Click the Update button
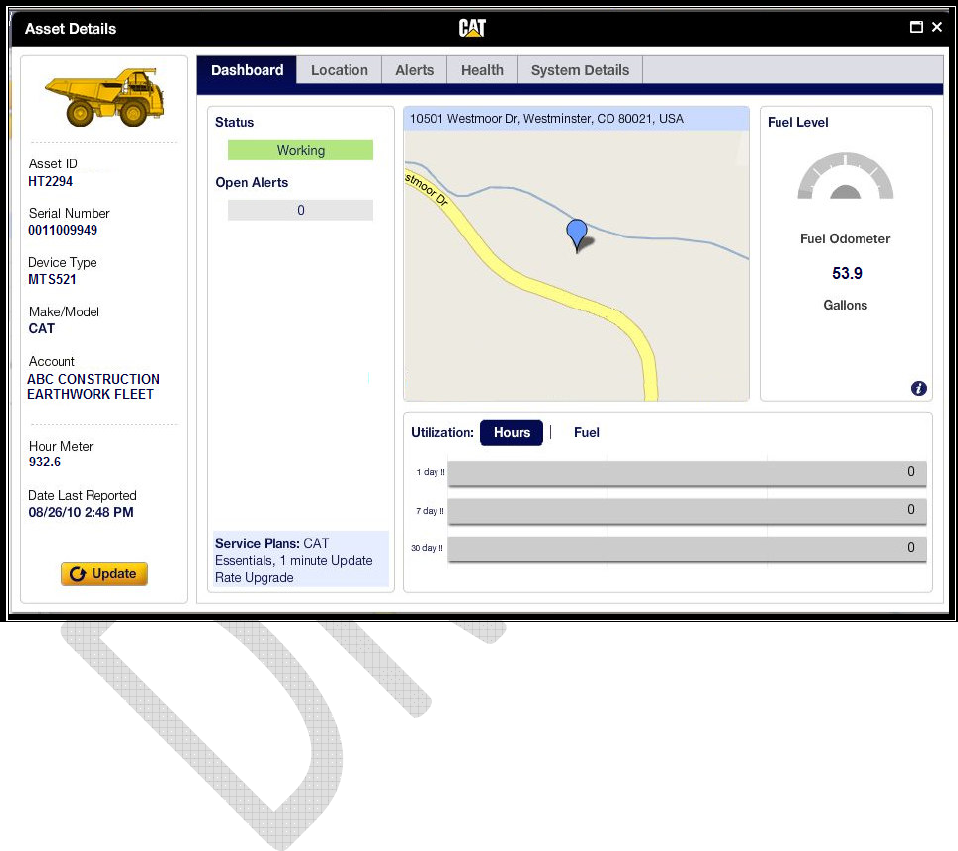 click(104, 574)
